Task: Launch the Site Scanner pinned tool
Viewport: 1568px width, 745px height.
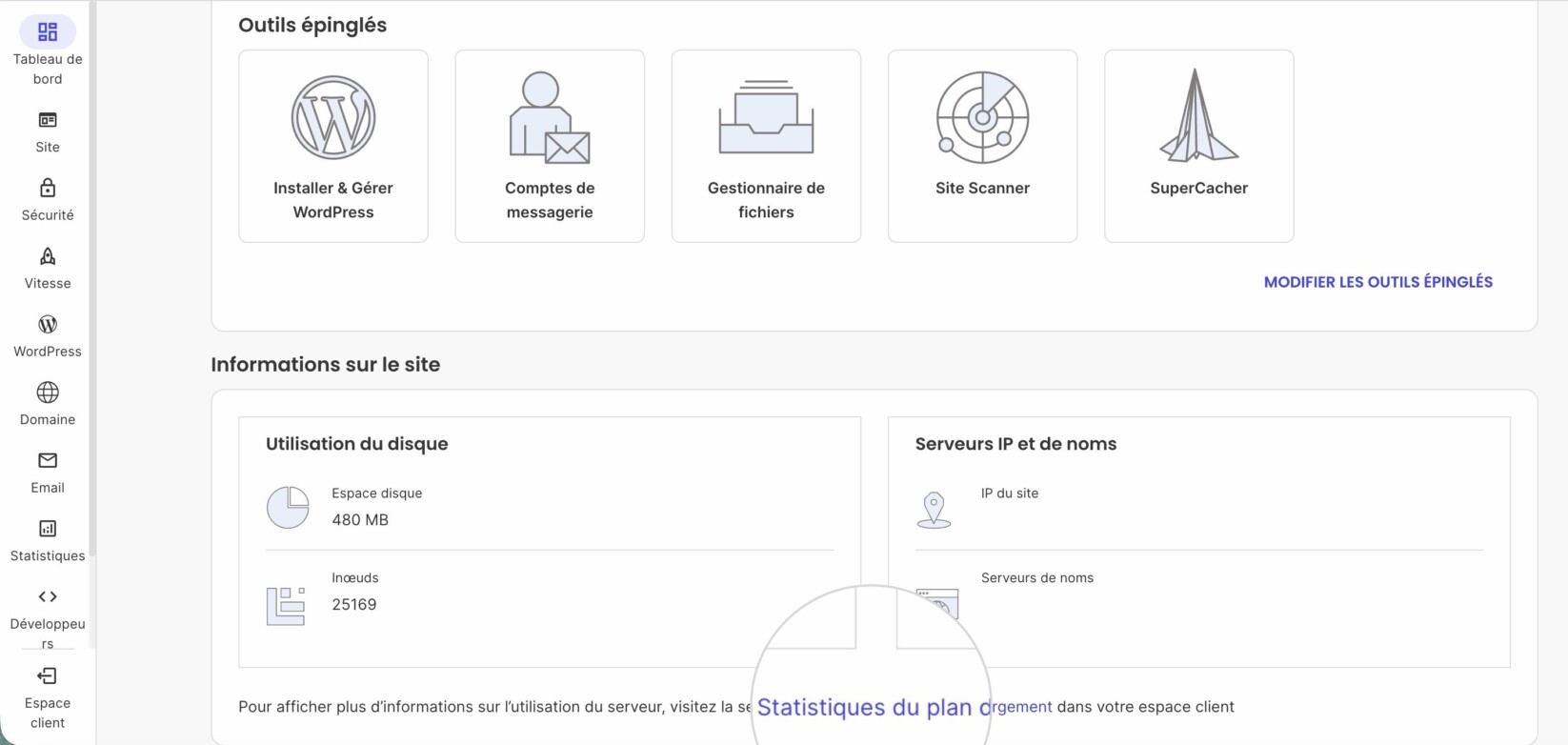Action: (x=982, y=146)
